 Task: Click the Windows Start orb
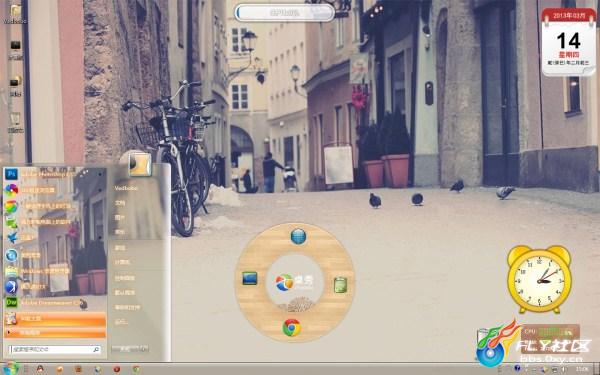click(x=11, y=368)
